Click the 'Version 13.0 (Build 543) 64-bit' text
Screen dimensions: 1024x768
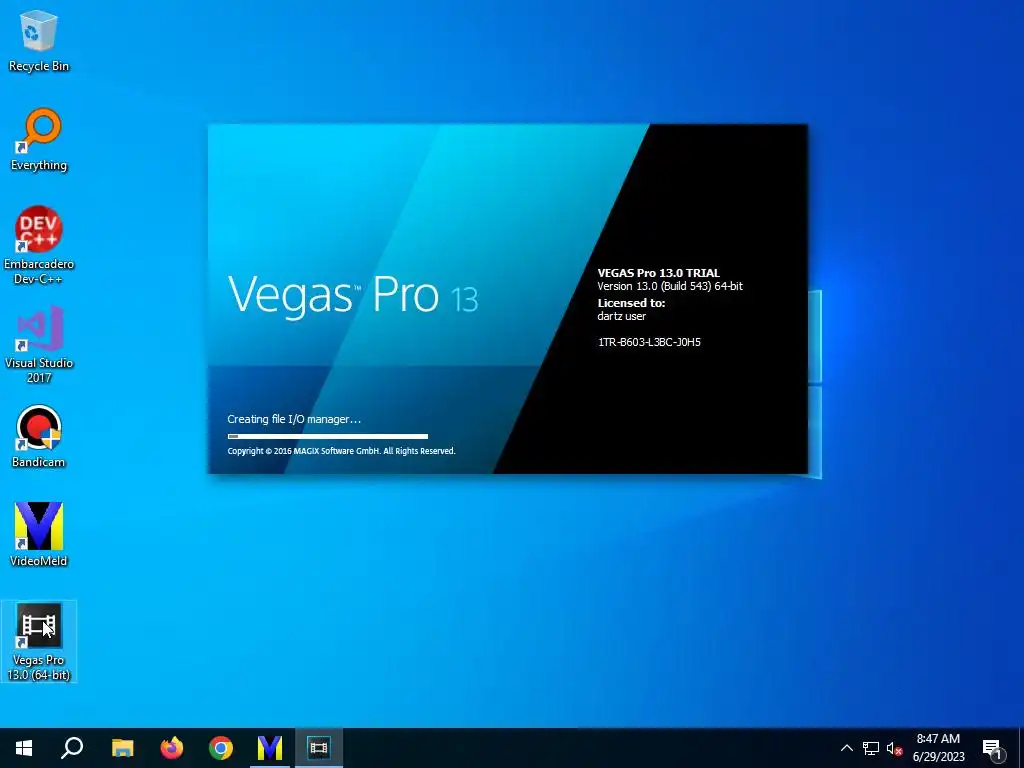click(670, 286)
